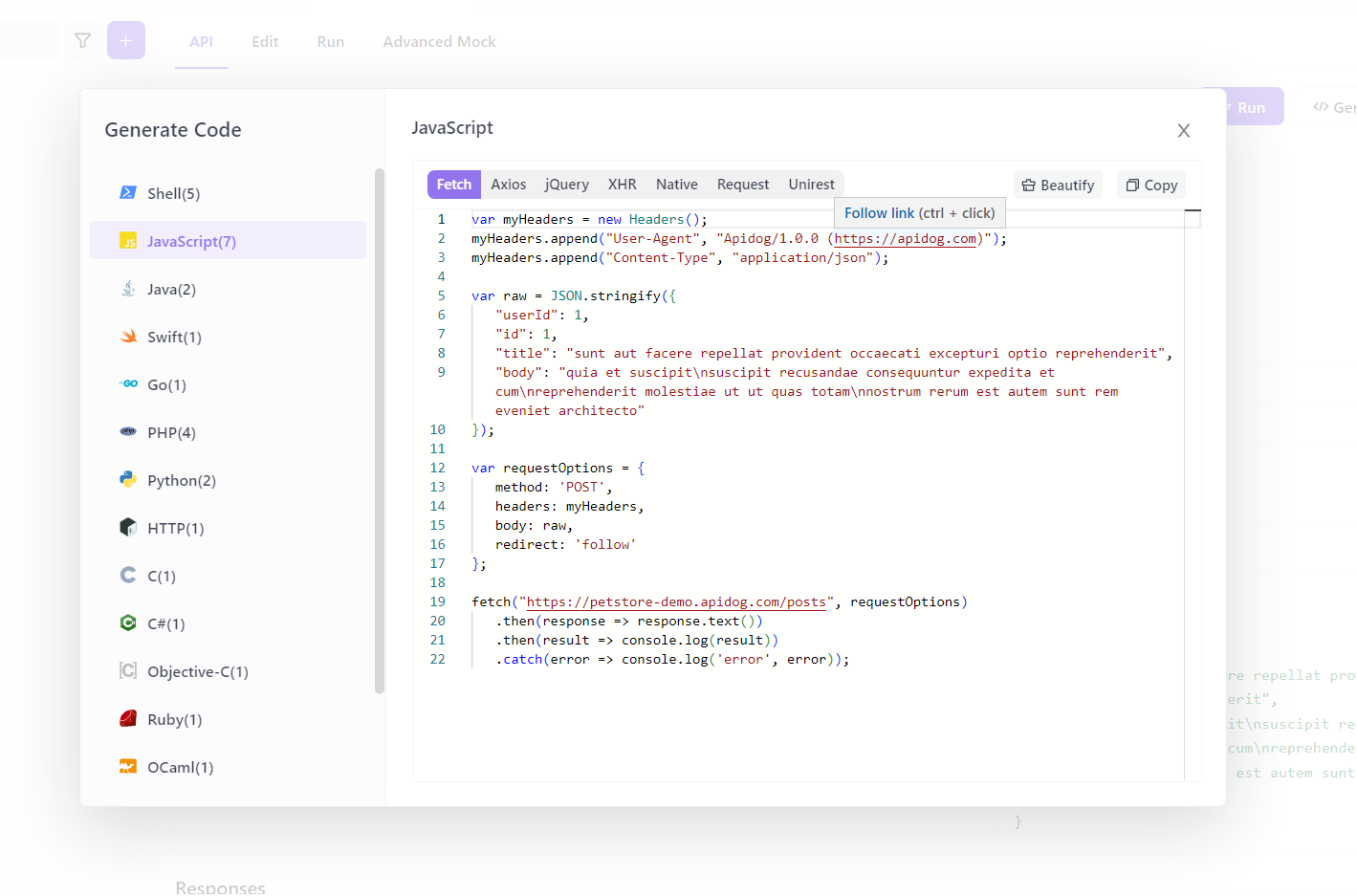
Task: Click the Python snake icon
Action: 128,480
